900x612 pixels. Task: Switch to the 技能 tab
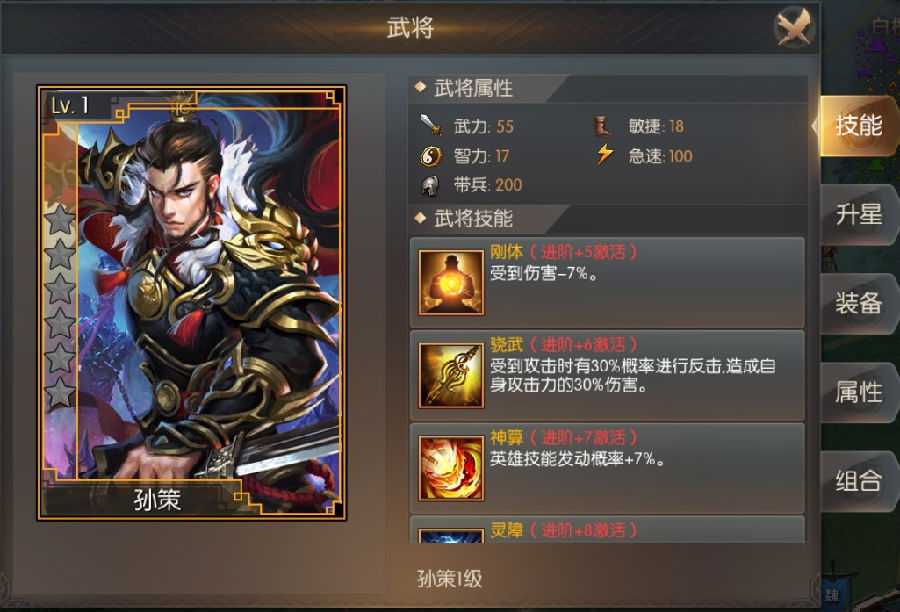click(x=858, y=125)
